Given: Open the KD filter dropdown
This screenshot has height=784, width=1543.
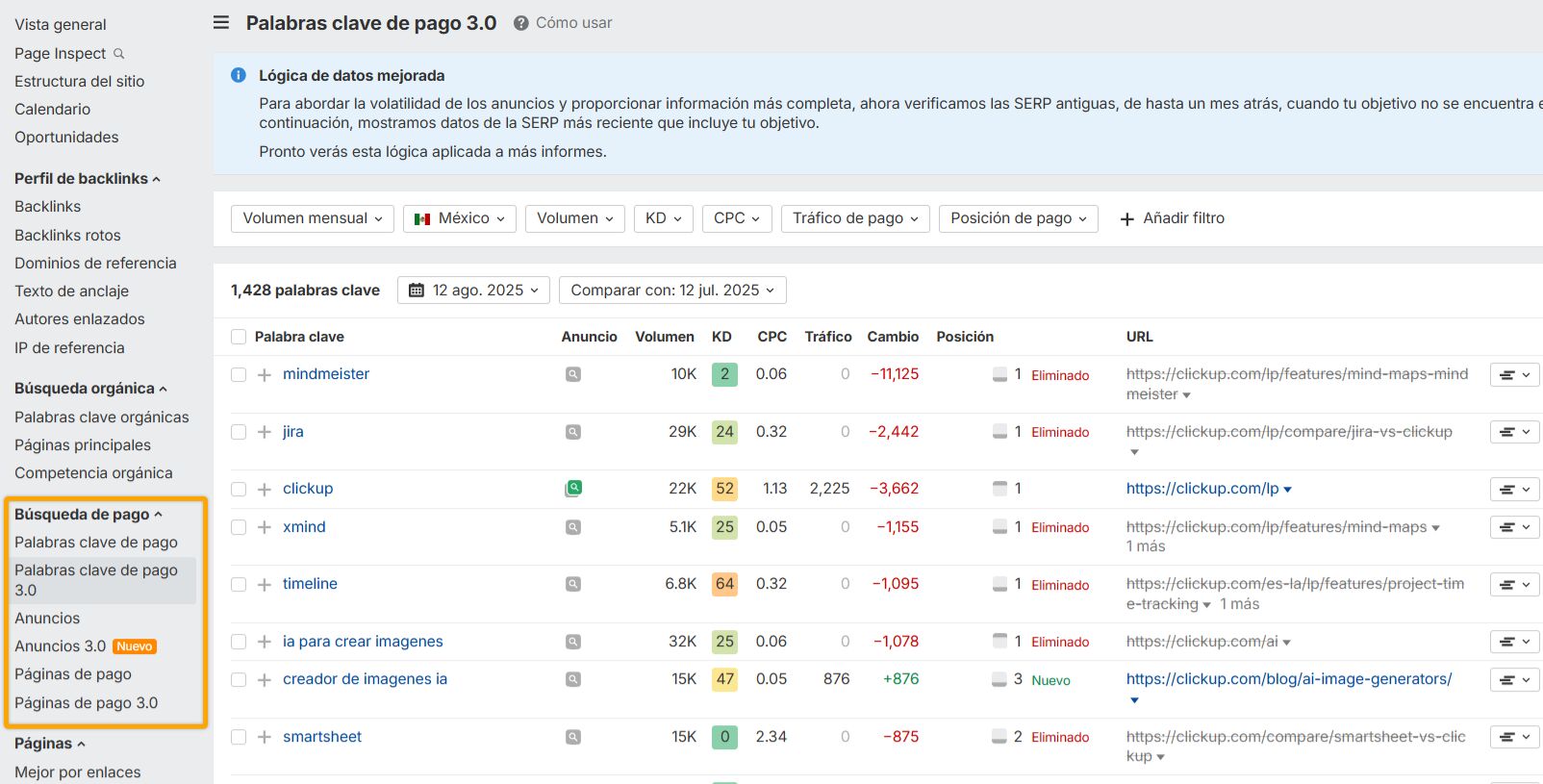Looking at the screenshot, I should [664, 218].
